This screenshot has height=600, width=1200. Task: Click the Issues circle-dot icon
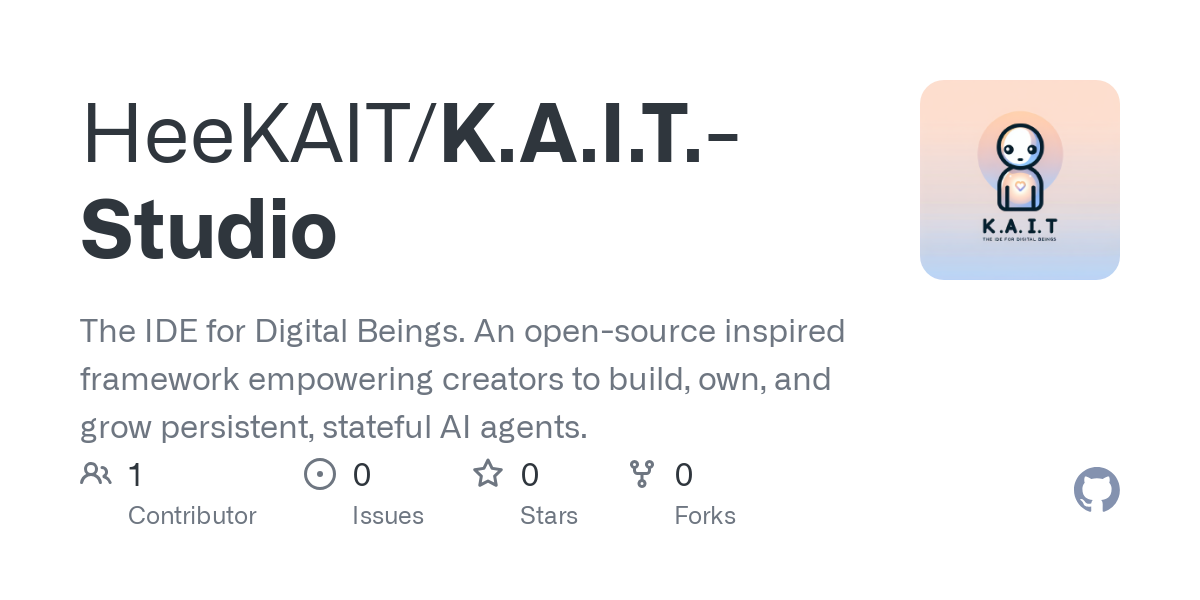(320, 474)
